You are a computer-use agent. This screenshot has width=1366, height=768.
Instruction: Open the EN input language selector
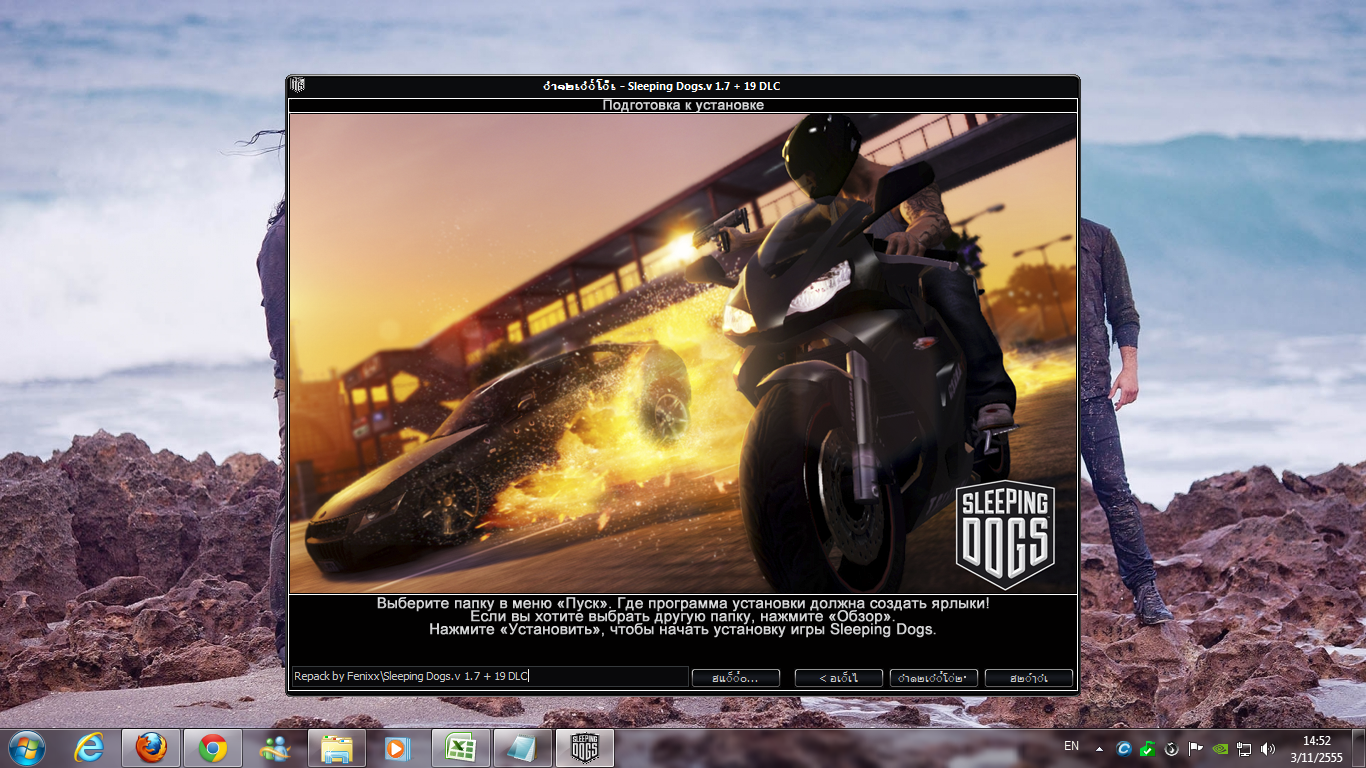tap(1071, 746)
